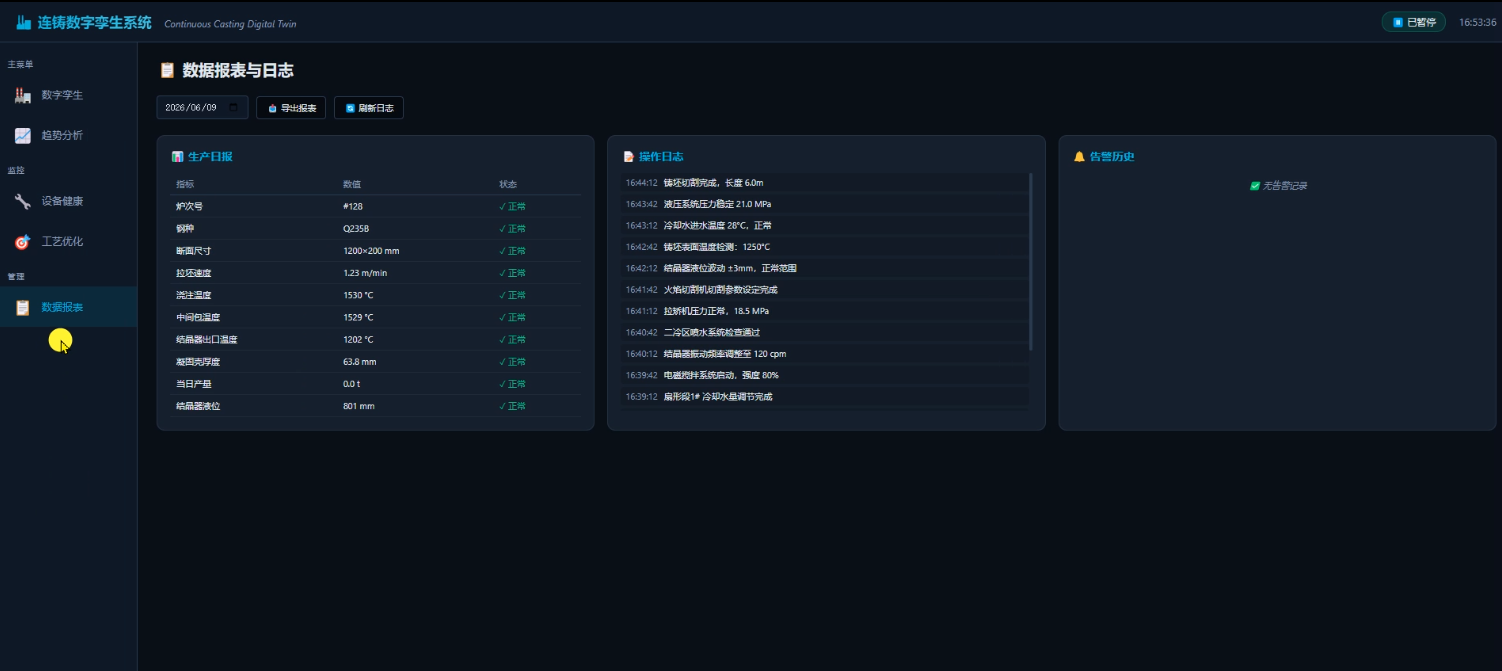This screenshot has height=671, width=1502.
Task: Open the 趋势分析 sidebar item
Action: click(x=68, y=135)
